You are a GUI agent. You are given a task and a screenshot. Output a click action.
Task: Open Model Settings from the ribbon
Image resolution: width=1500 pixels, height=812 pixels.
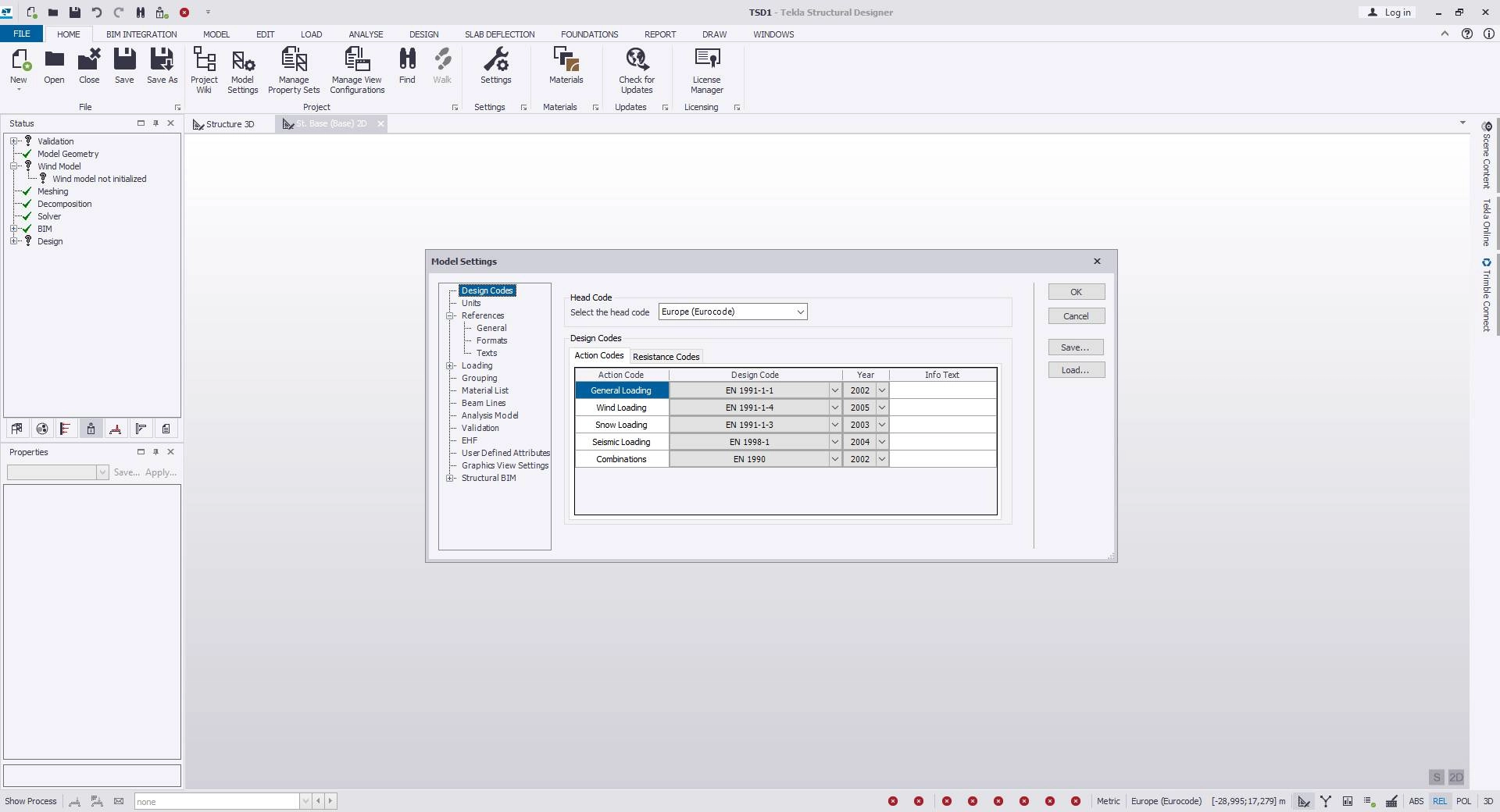tap(242, 70)
